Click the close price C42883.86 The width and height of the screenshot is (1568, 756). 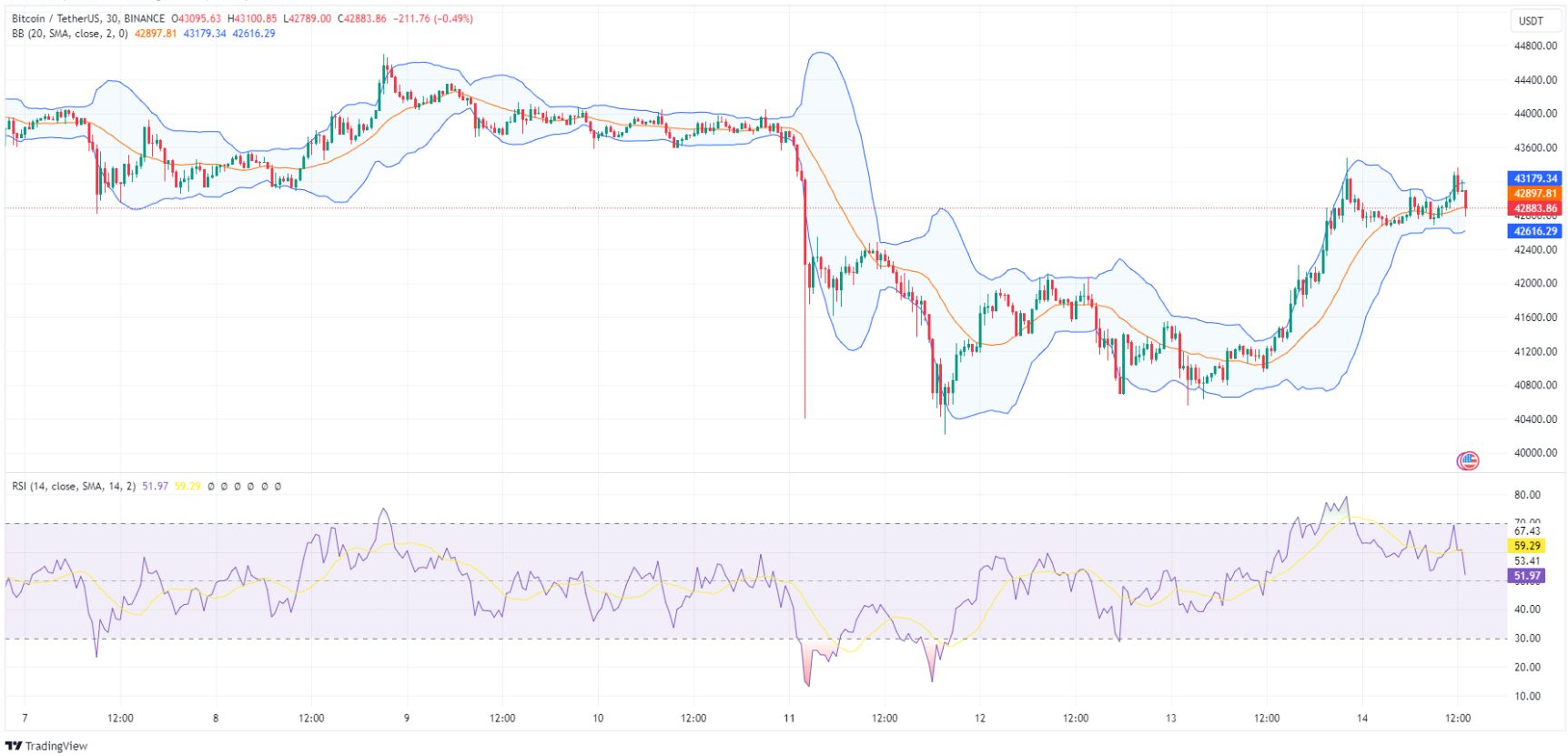(x=362, y=18)
